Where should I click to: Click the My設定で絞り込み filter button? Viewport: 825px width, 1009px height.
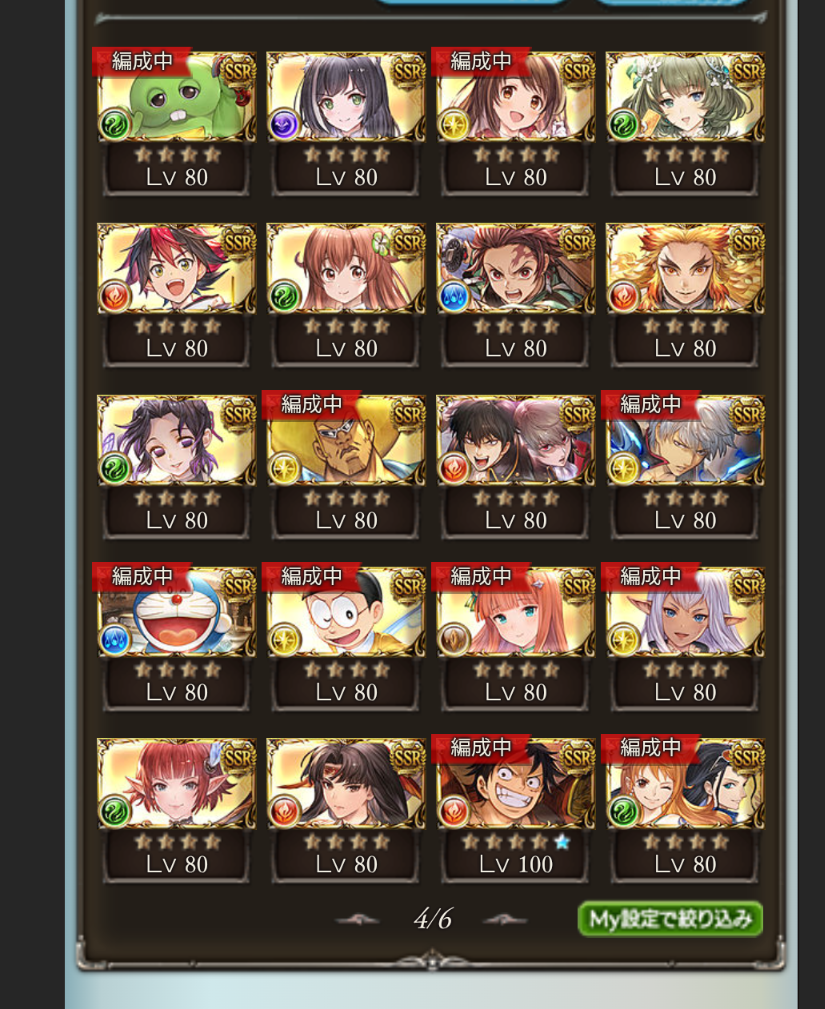[x=670, y=920]
